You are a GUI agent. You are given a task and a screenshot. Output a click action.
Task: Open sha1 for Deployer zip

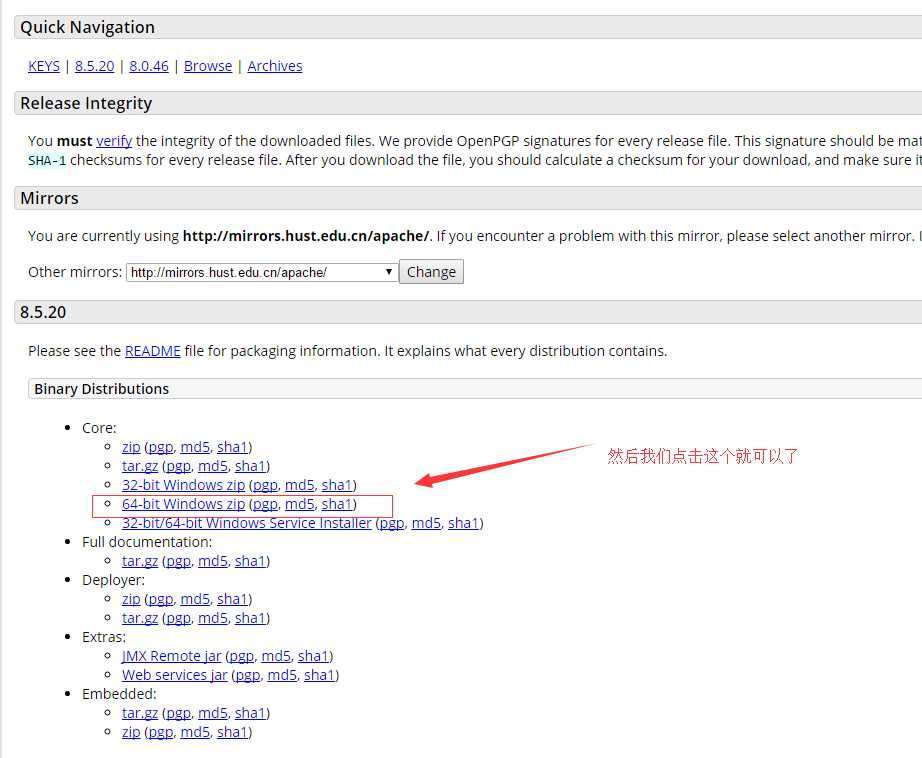232,599
